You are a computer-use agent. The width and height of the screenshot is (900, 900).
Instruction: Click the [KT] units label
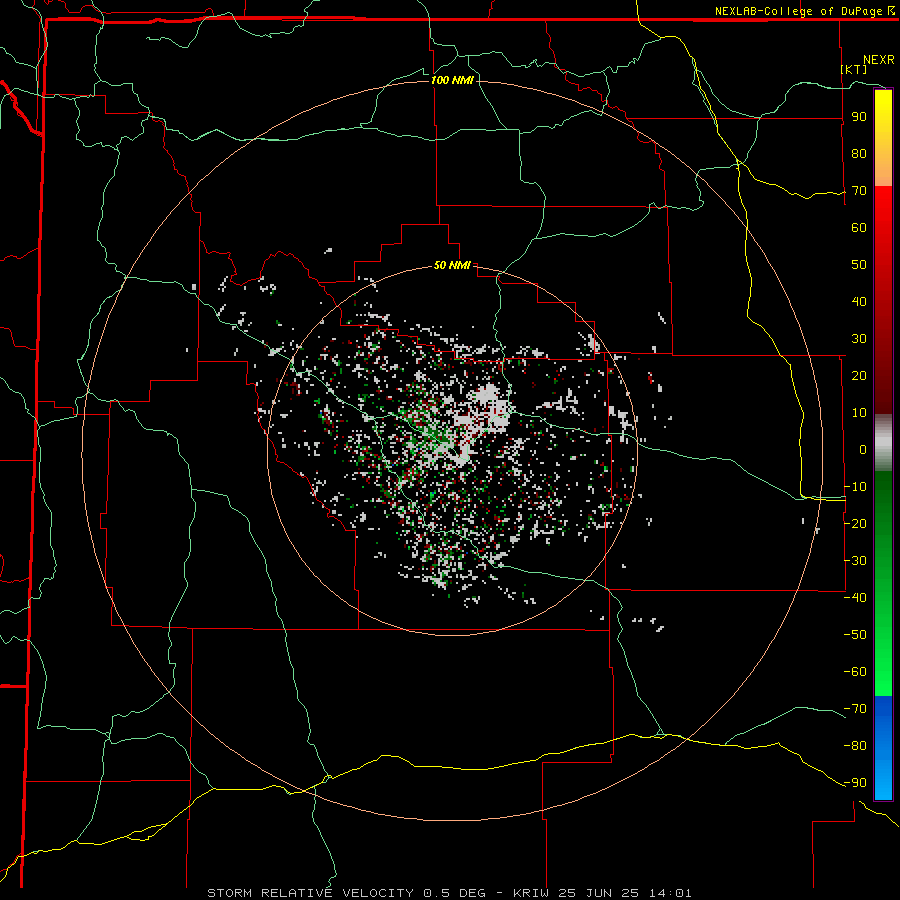coord(854,69)
